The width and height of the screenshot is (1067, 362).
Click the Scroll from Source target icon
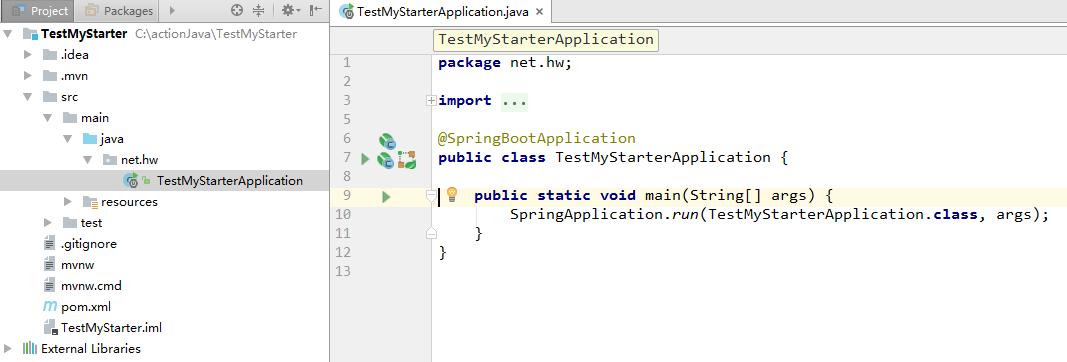237,11
